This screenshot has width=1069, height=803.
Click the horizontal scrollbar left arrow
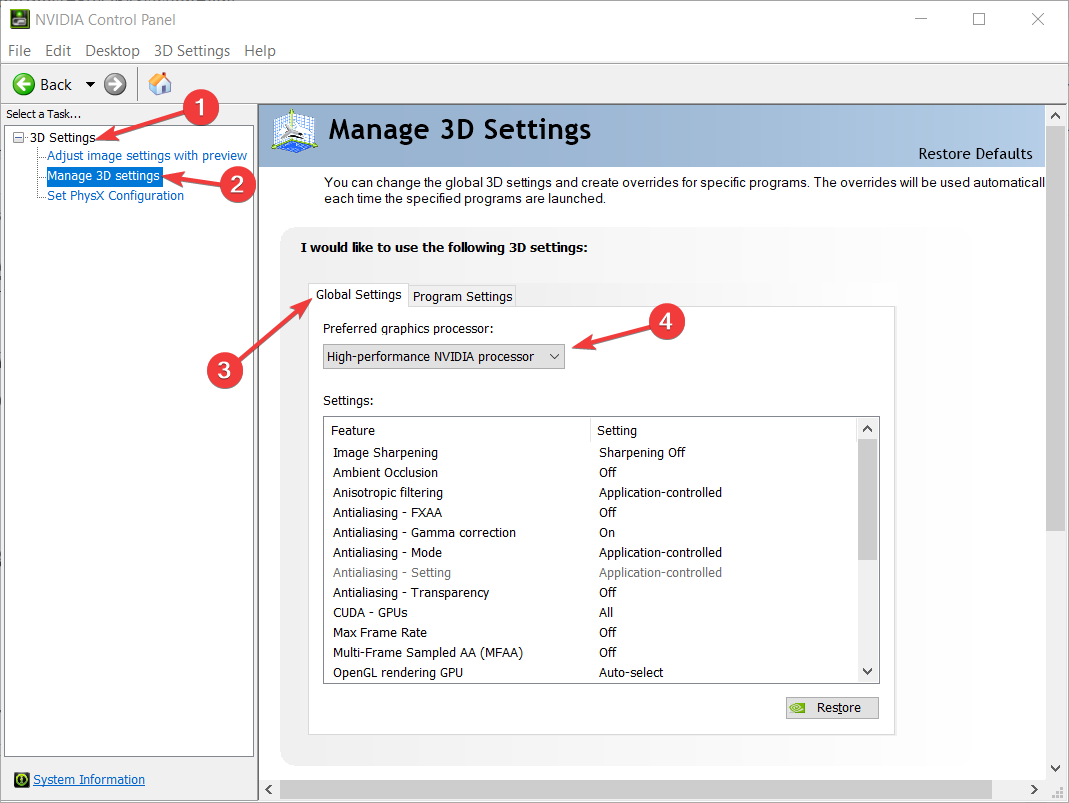click(269, 789)
